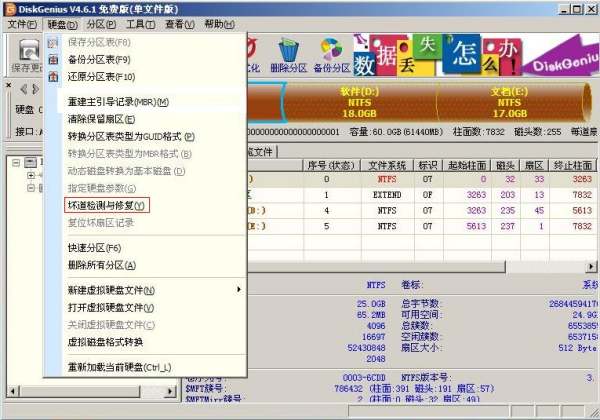Select the 软件(D:) partition bar
Image resolution: width=600 pixels, height=420 pixels.
(355, 105)
